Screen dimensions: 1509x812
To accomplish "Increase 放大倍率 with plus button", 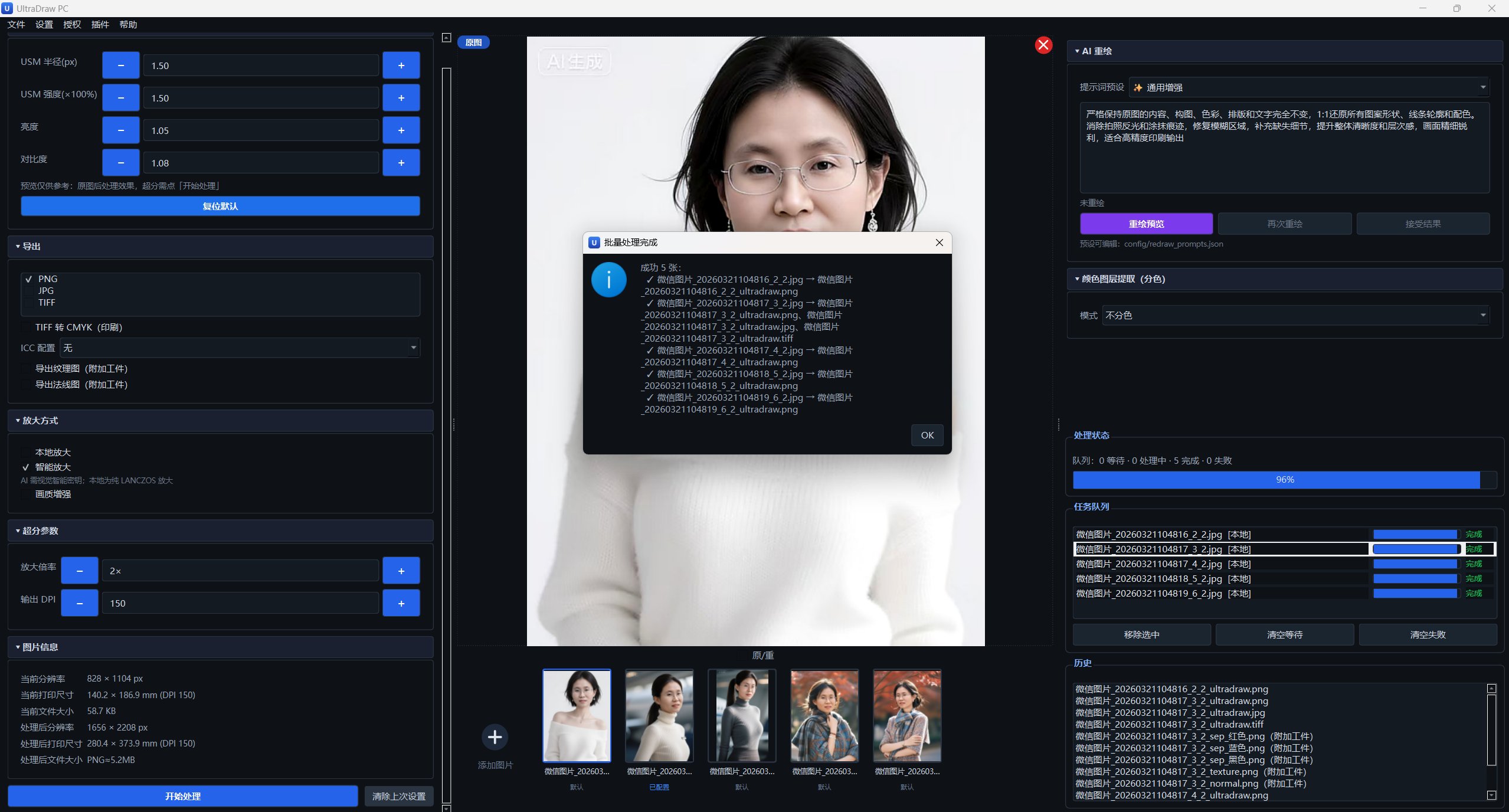I will (x=401, y=571).
